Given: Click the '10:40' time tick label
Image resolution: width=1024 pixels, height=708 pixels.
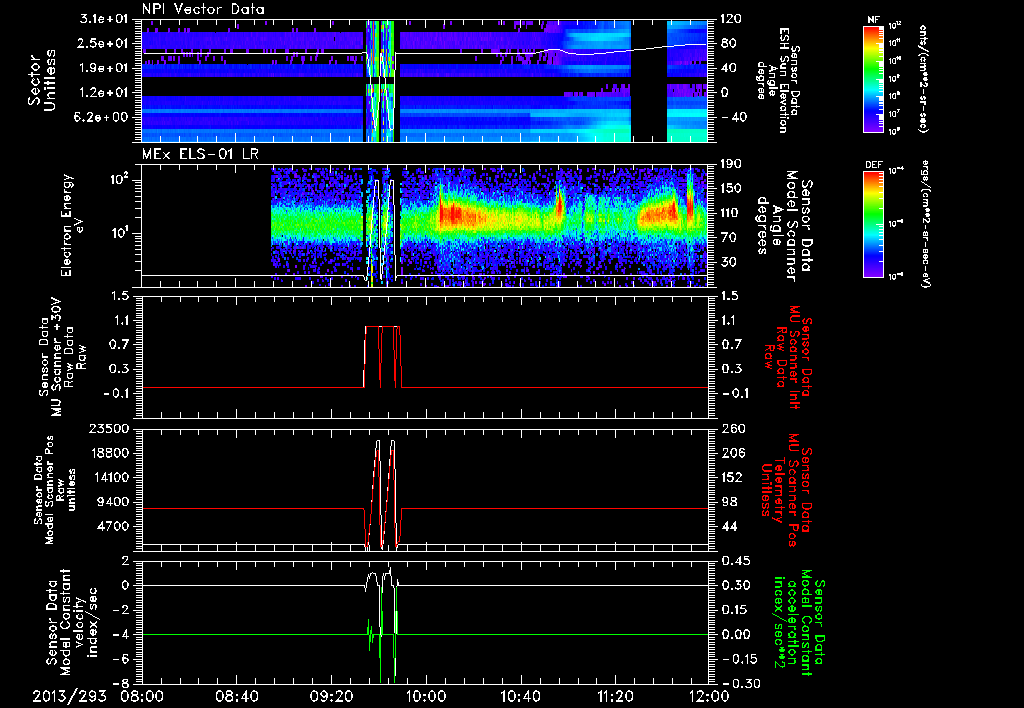Looking at the screenshot, I should tap(520, 696).
